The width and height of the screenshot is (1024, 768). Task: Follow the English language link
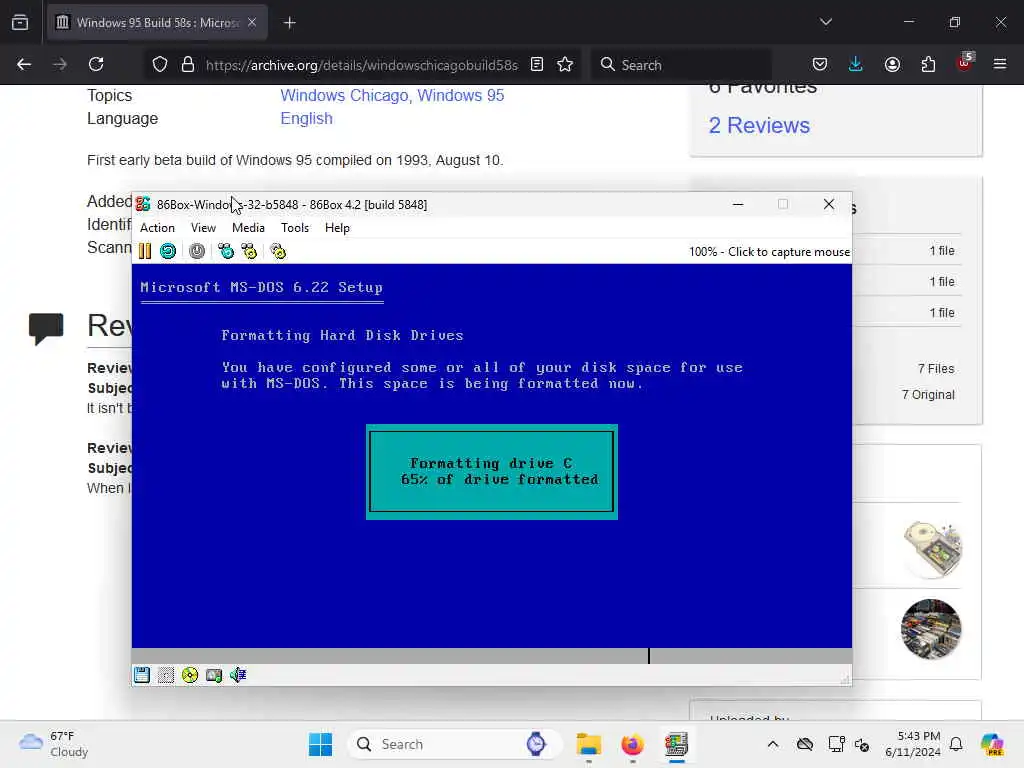pos(306,118)
